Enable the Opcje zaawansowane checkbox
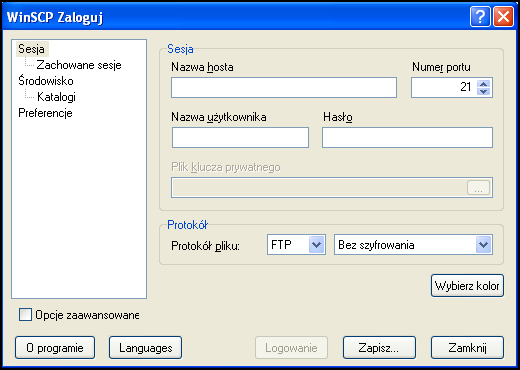Screen dimensions: 520x370 point(25,315)
